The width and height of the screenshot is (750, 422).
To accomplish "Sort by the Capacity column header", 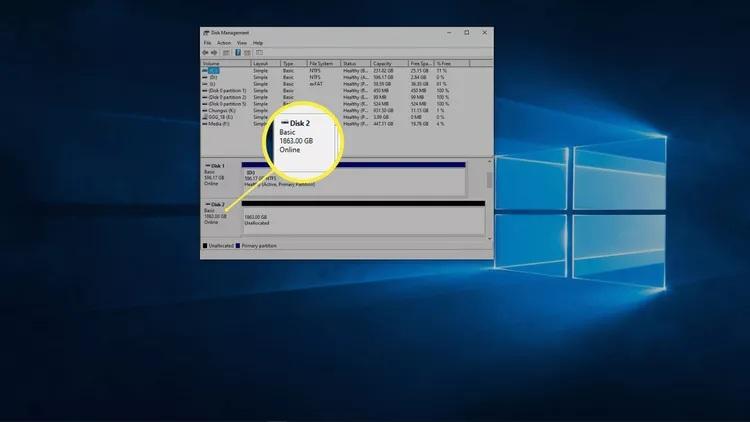I will (385, 63).
